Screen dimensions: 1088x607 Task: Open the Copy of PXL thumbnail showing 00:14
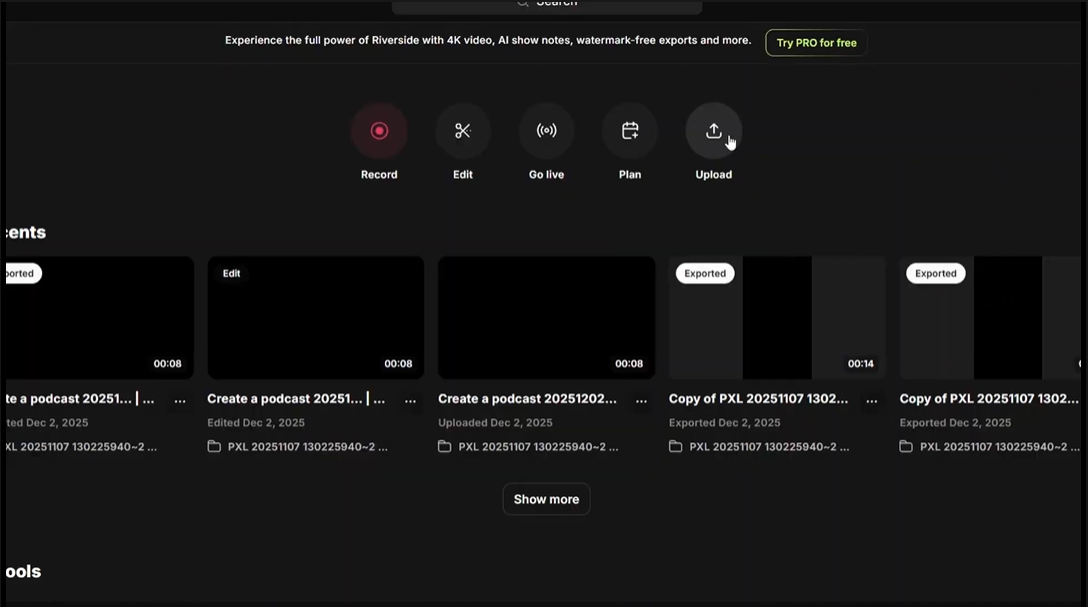pyautogui.click(x=777, y=318)
